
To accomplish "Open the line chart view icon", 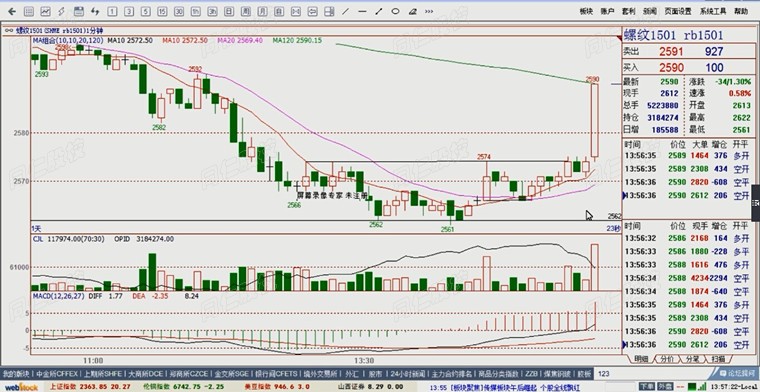I will pos(46,11).
